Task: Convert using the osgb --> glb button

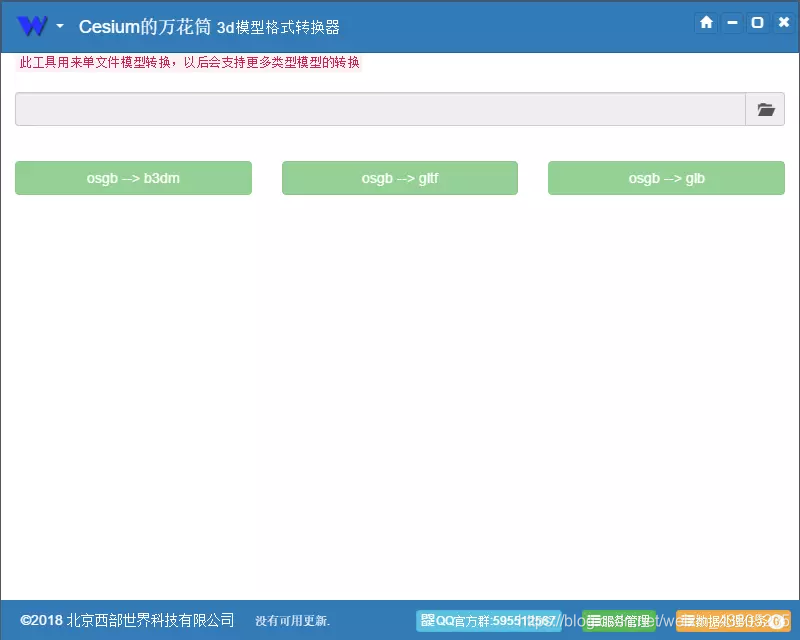Action: click(x=666, y=178)
